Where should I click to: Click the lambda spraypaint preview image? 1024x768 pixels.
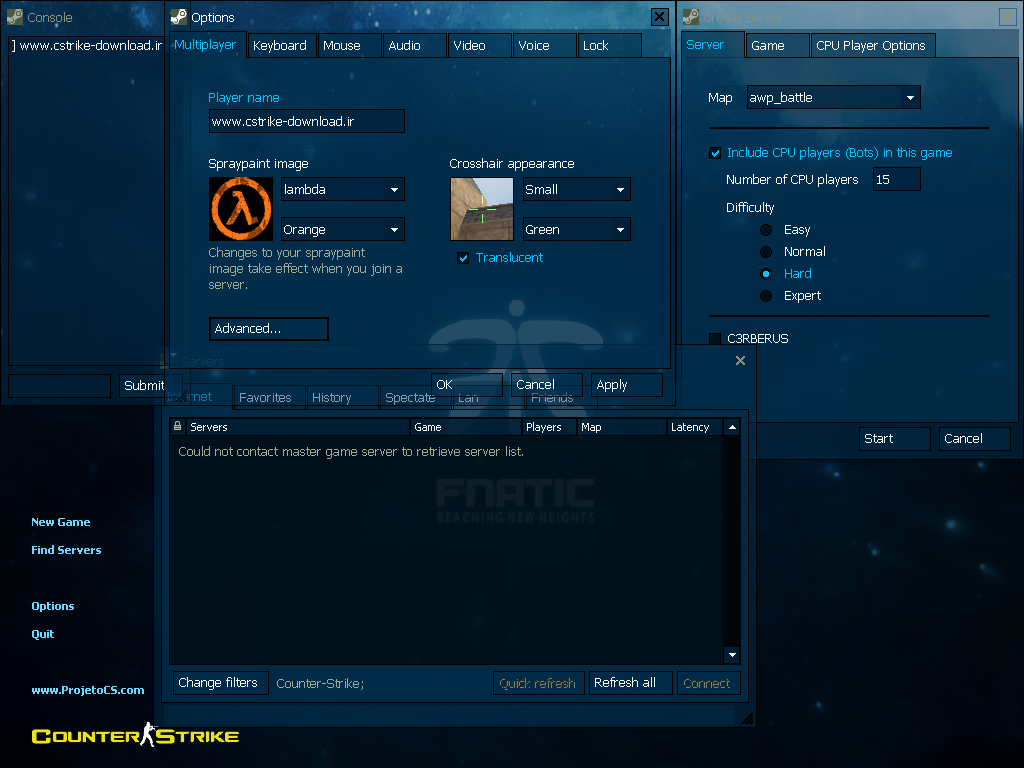pyautogui.click(x=241, y=209)
